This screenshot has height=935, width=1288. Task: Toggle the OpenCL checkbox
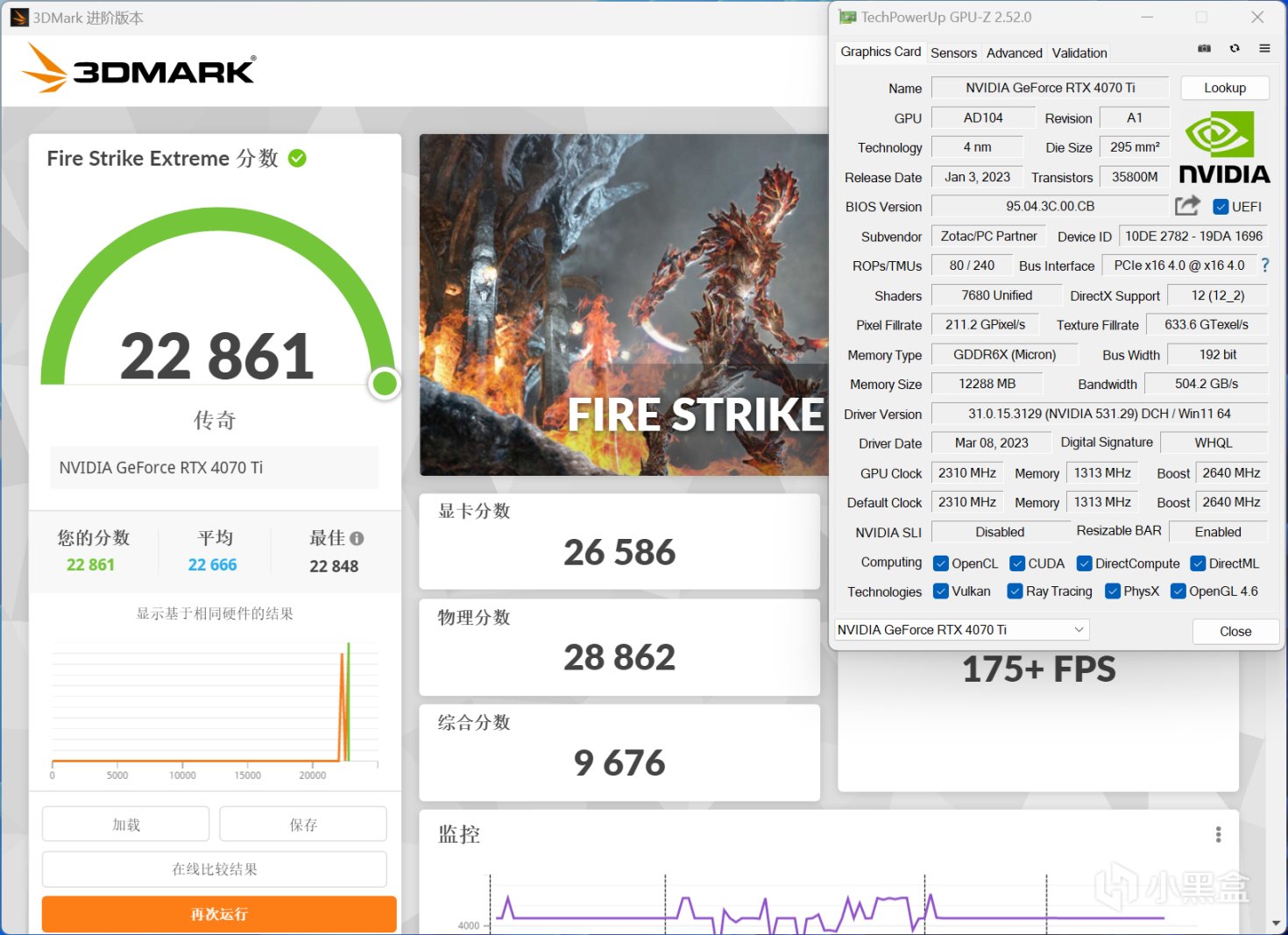click(941, 563)
